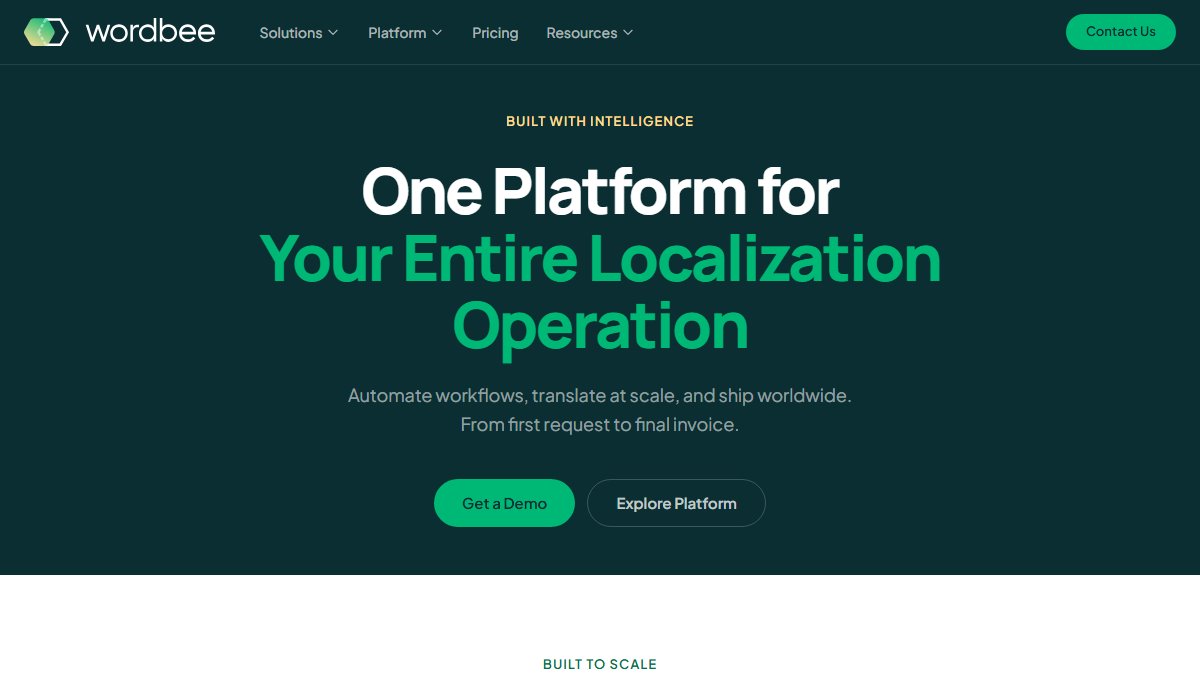Click 'From first request to final invoice.' text

(600, 425)
